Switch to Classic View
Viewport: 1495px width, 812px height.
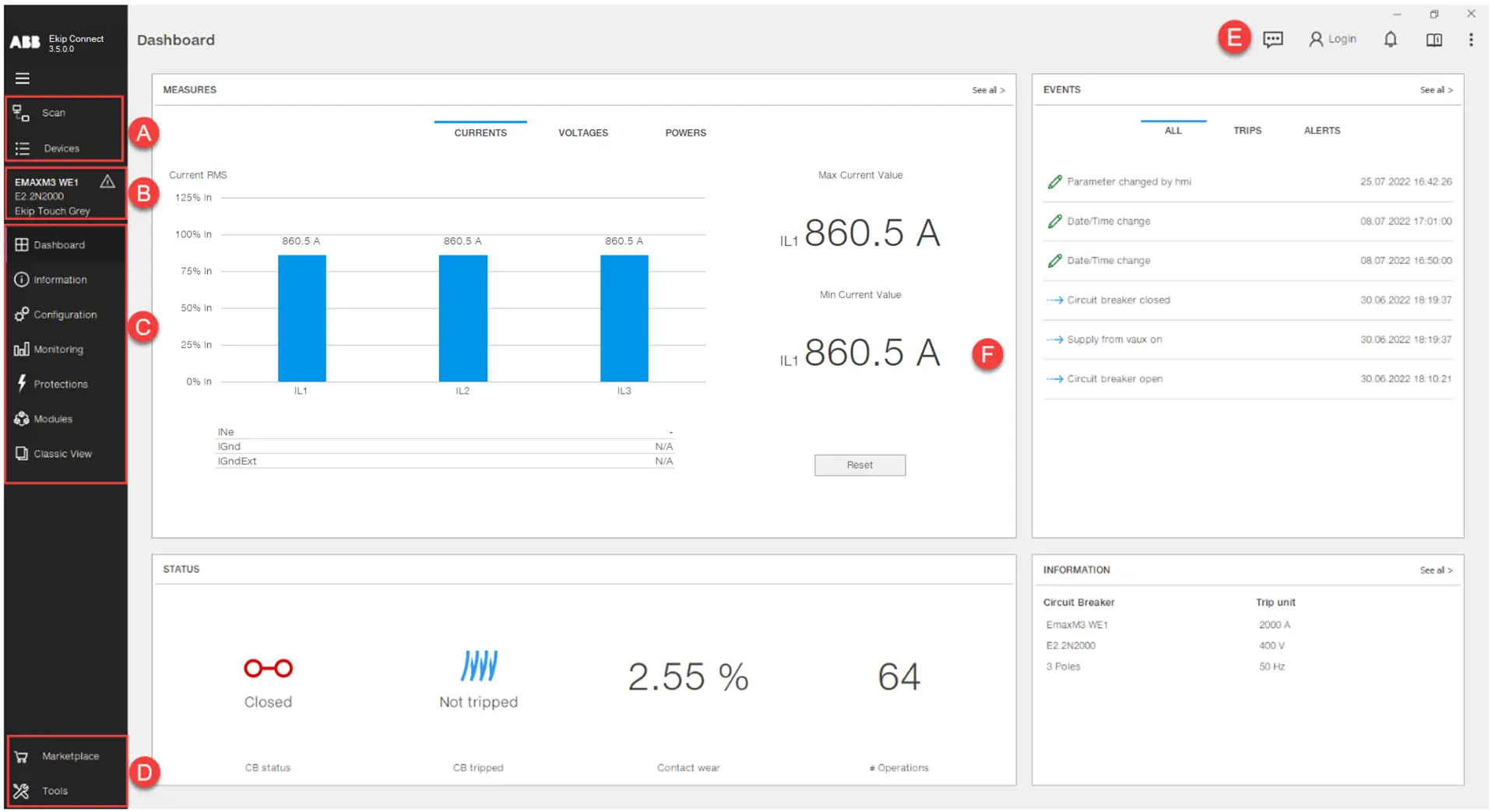[x=63, y=453]
